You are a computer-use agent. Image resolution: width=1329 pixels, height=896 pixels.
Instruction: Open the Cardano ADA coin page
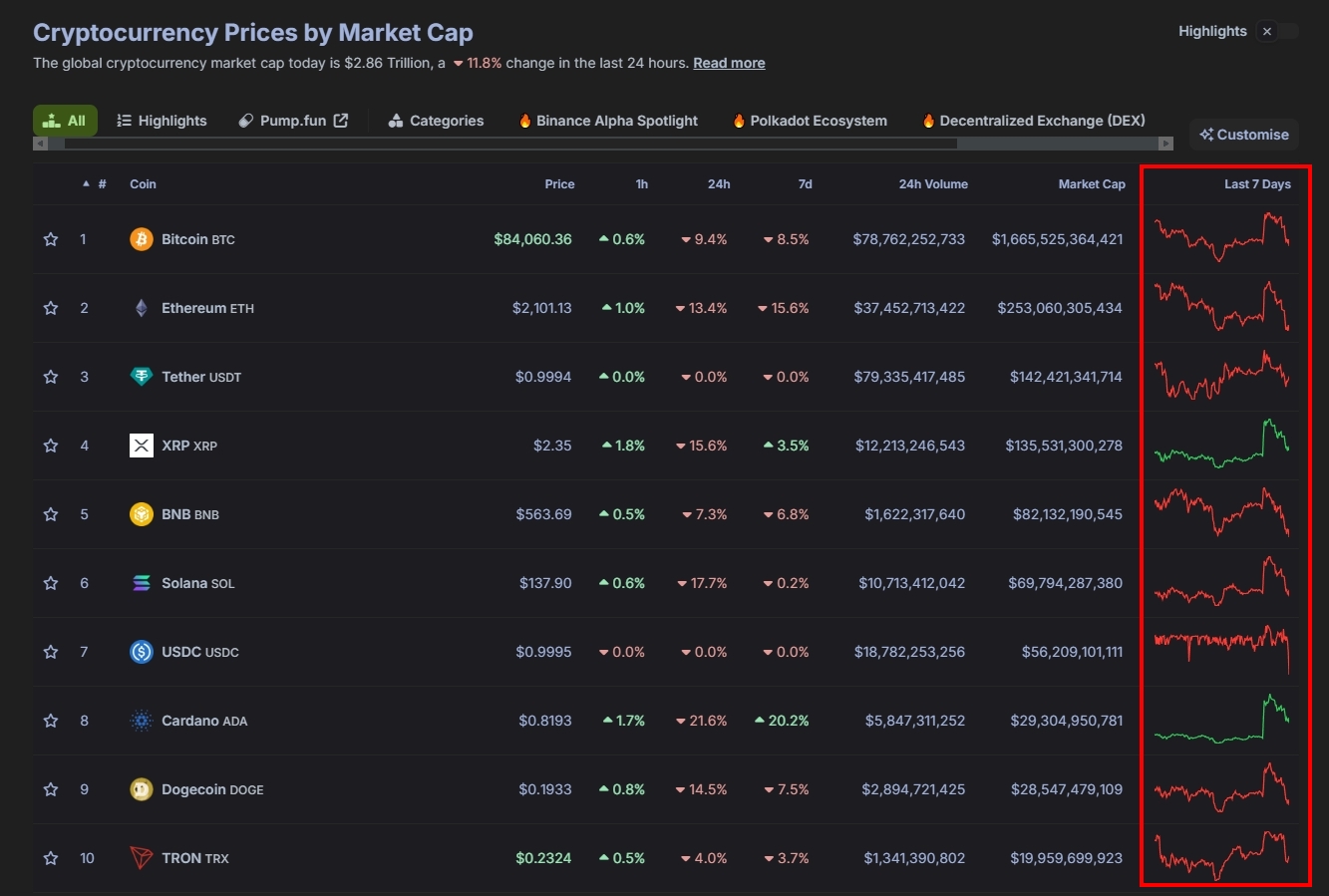204,721
